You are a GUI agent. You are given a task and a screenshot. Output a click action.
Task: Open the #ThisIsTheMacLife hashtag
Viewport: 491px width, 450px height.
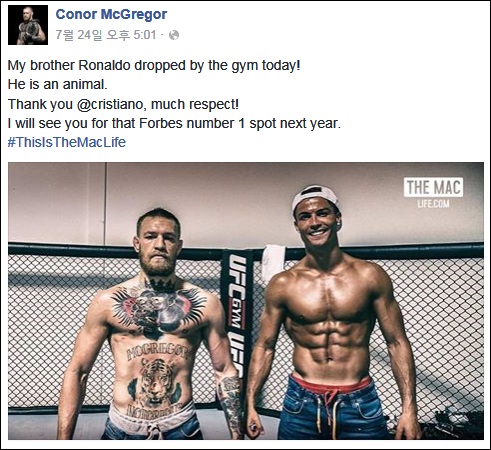coord(67,142)
